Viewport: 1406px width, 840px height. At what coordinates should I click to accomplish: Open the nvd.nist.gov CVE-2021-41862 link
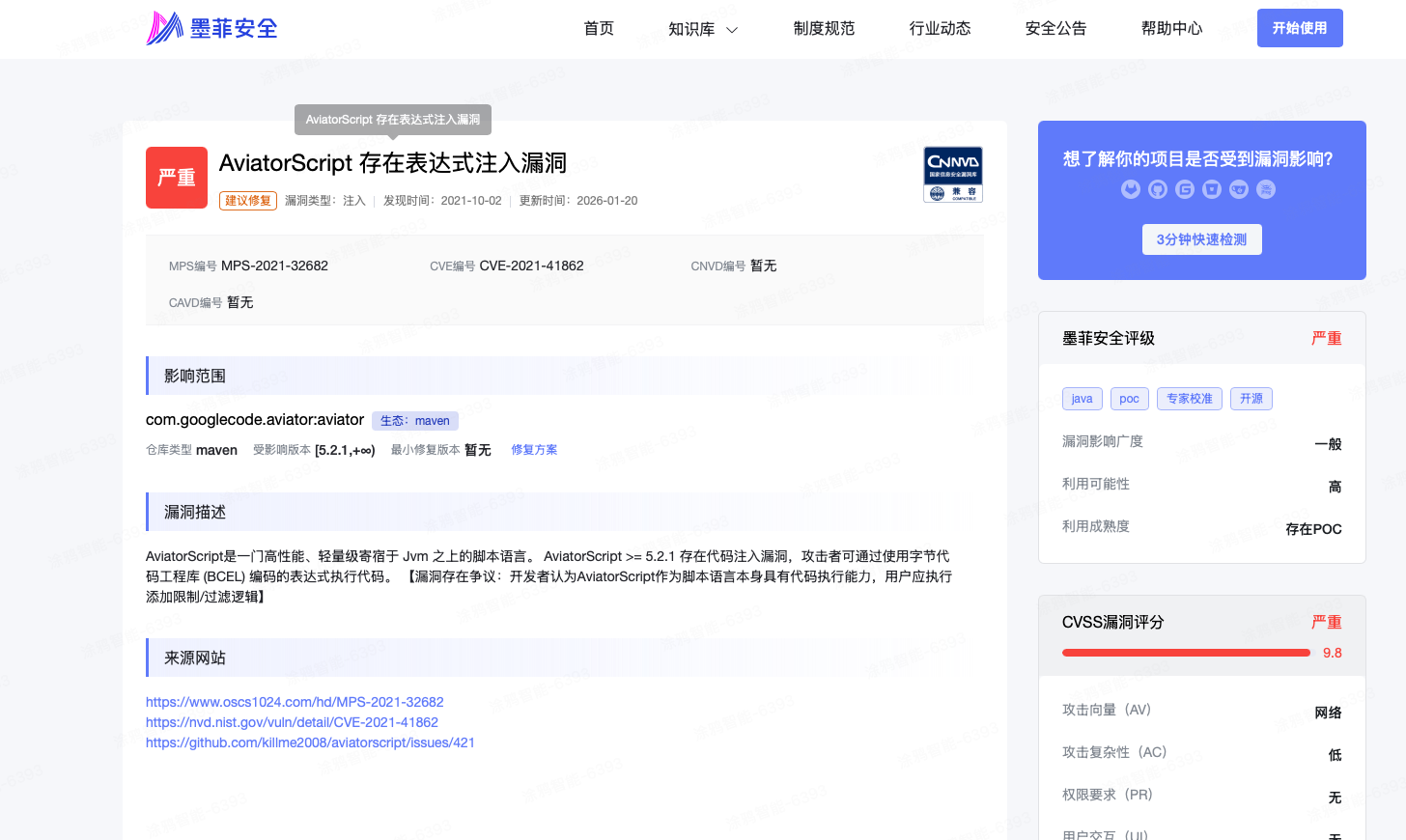292,722
